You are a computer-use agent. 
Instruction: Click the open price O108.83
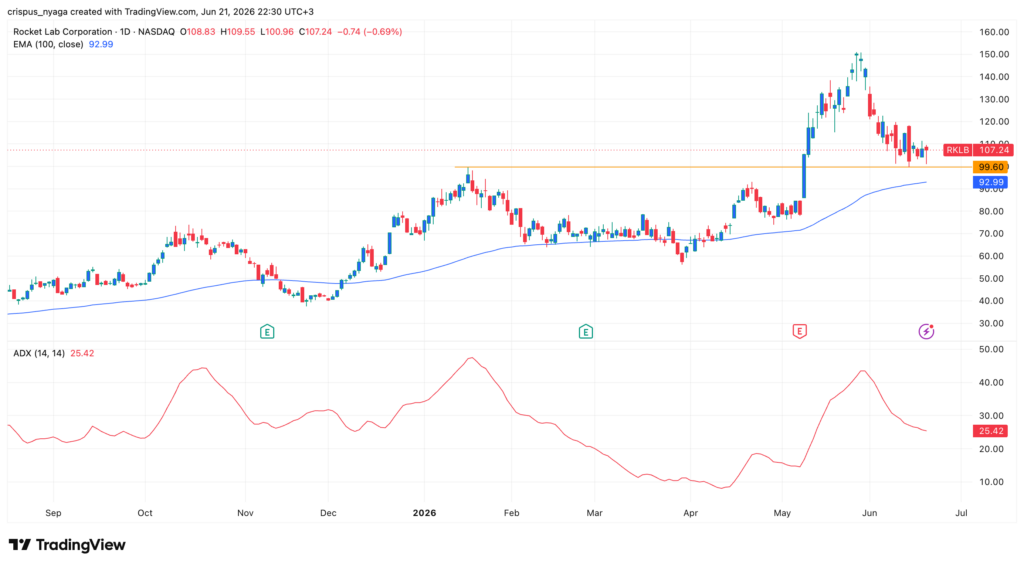197,31
